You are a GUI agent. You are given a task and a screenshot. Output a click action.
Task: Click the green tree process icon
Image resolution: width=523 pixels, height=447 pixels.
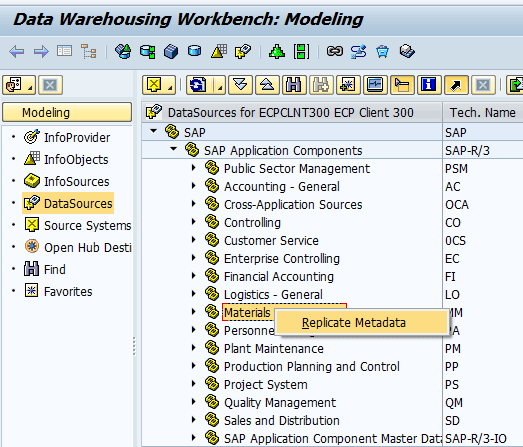click(277, 52)
